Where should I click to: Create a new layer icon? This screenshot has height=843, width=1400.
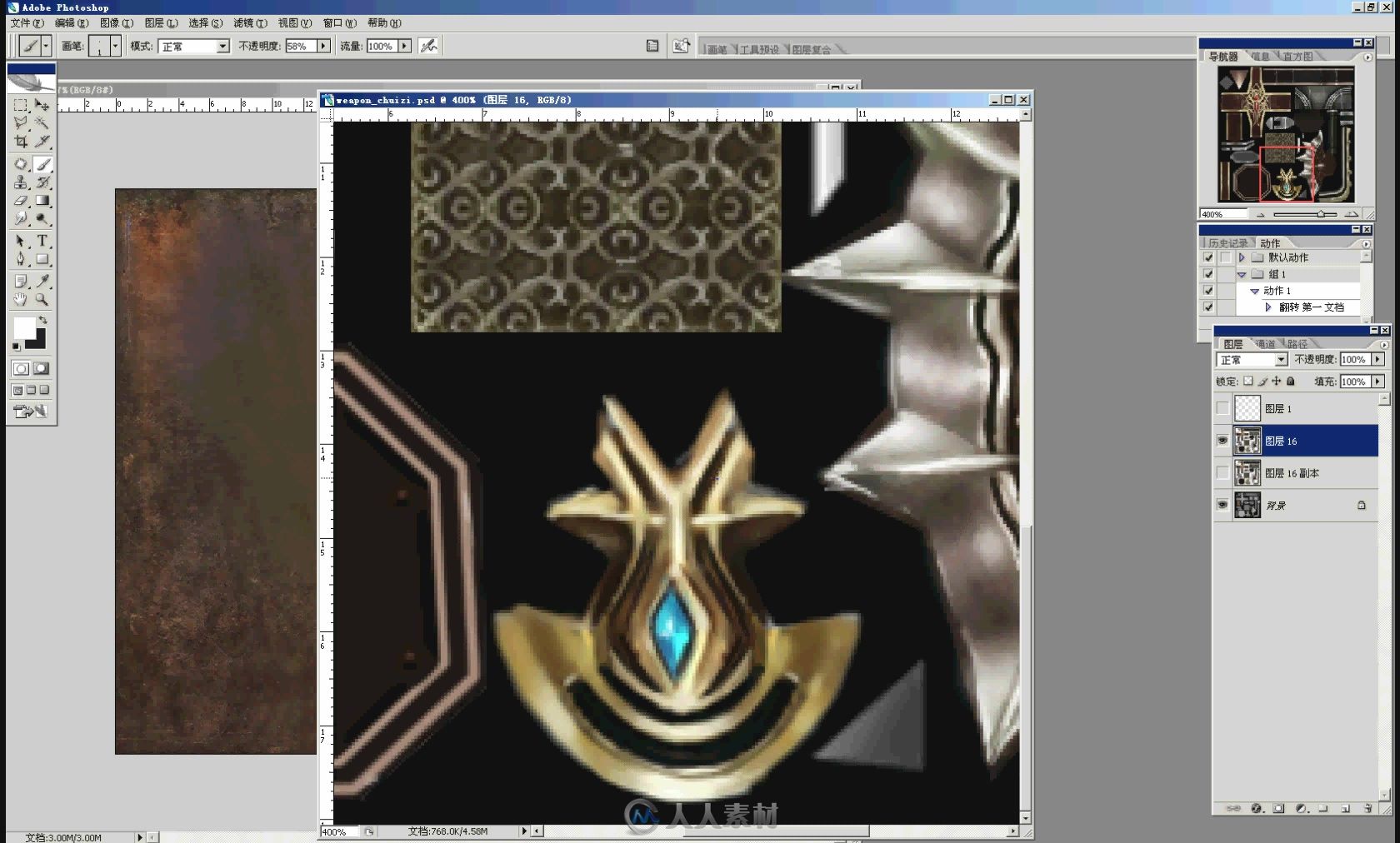click(x=1345, y=808)
